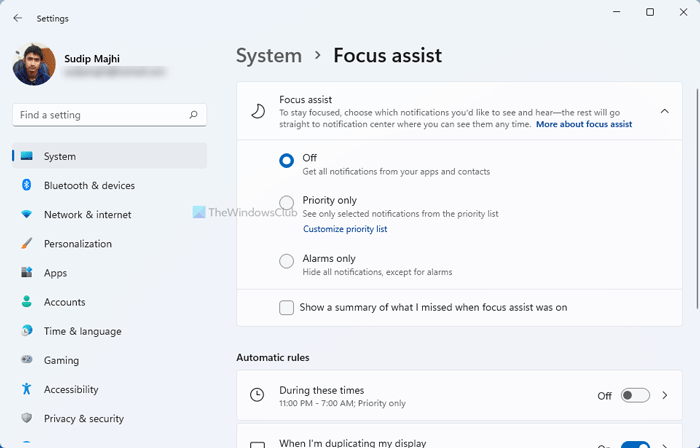
Task: Expand During these times rule arrow
Action: (x=665, y=396)
